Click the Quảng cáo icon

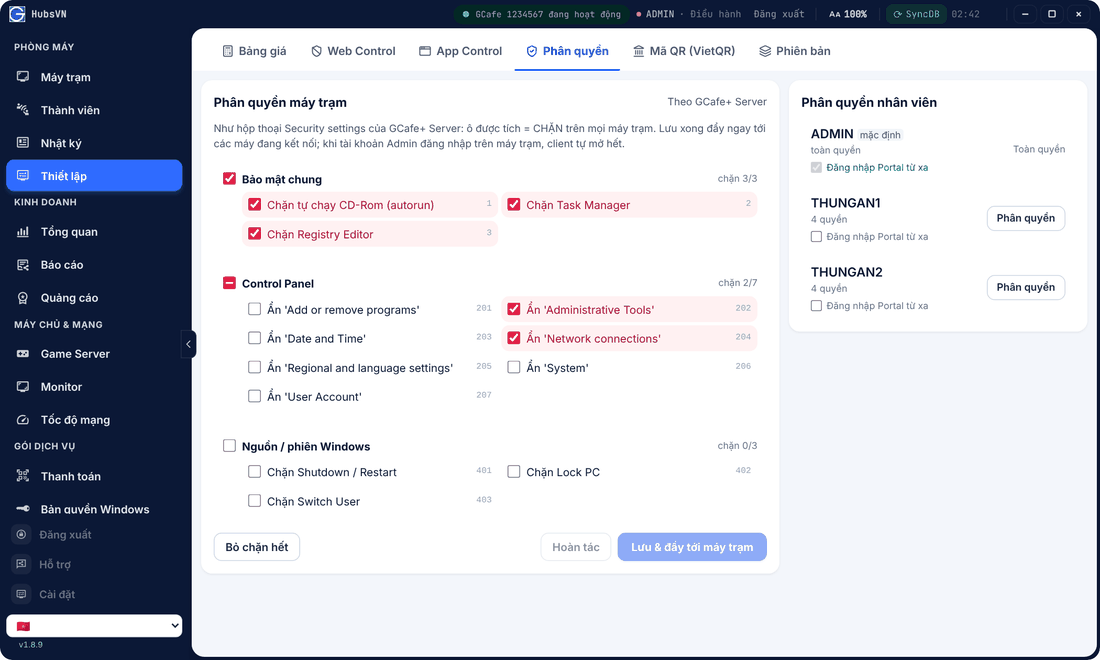pyautogui.click(x=23, y=297)
